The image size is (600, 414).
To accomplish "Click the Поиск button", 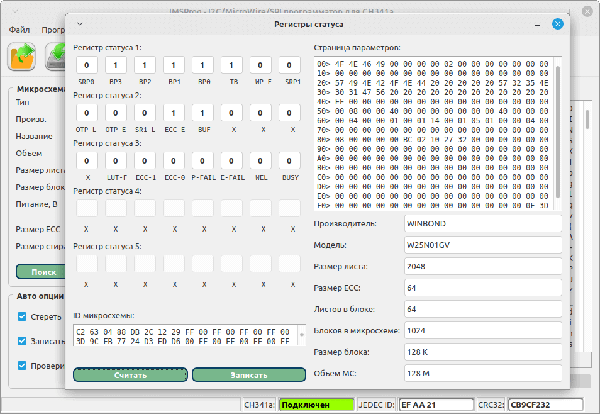I will 41,271.
